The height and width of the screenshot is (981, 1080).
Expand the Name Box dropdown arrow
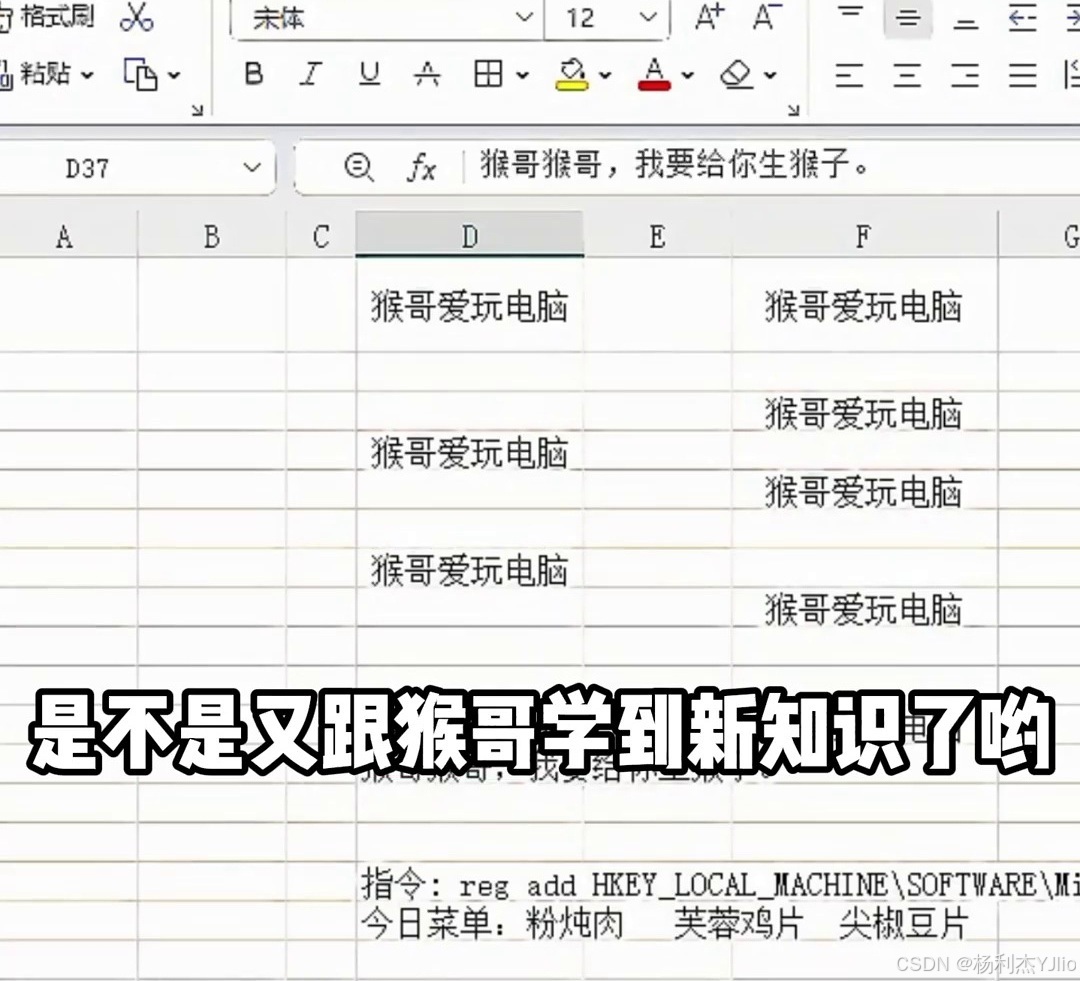click(x=252, y=167)
